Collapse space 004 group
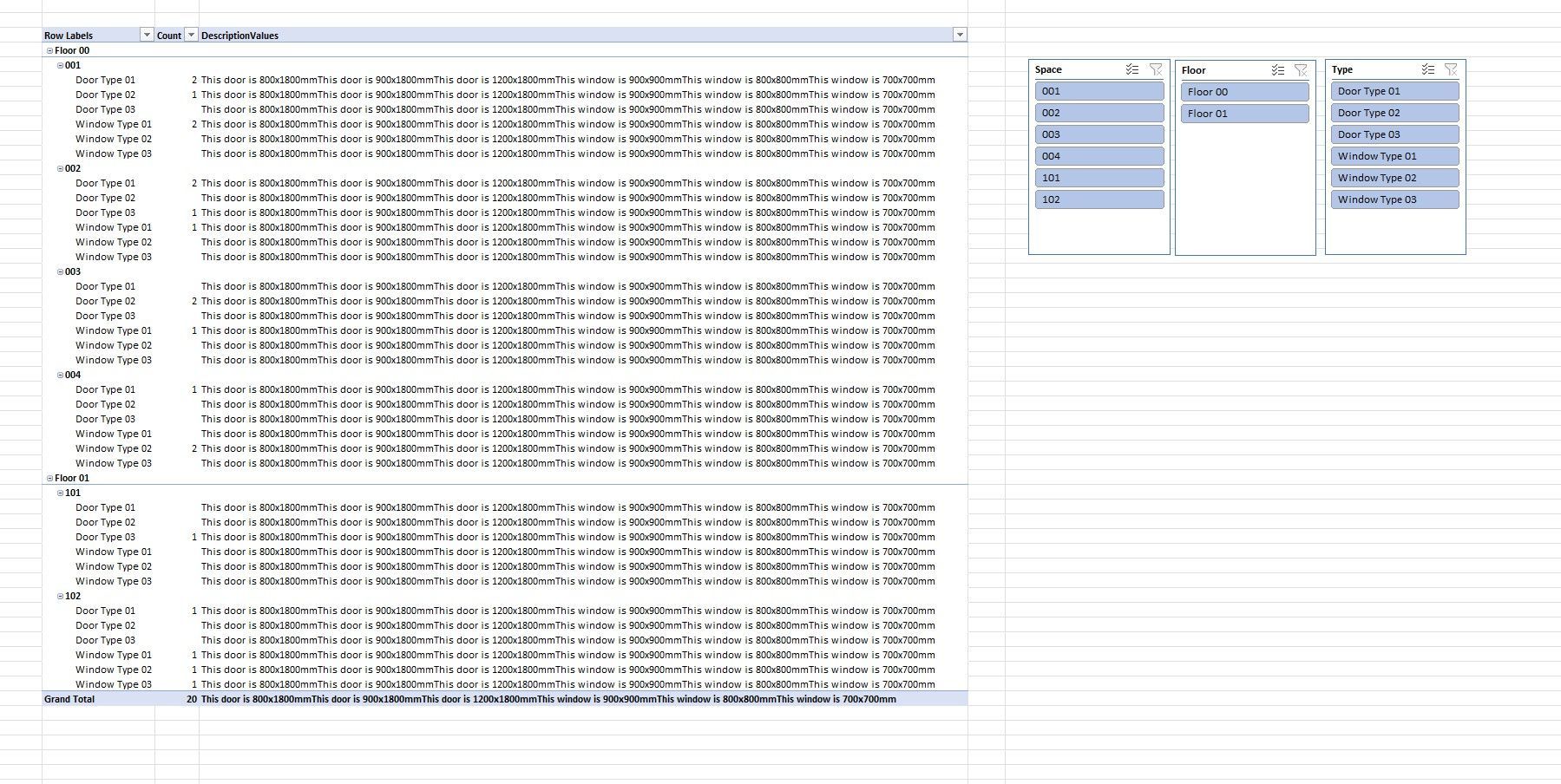Screen dimensions: 1561x784 pyautogui.click(x=60, y=375)
